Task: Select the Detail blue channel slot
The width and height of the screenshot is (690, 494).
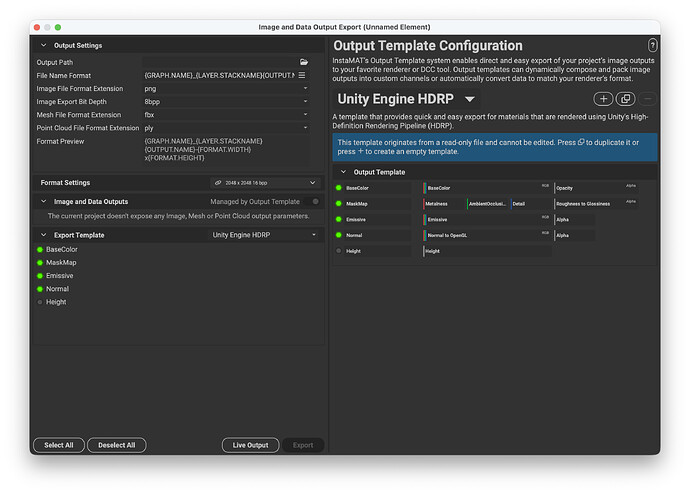Action: (531, 204)
